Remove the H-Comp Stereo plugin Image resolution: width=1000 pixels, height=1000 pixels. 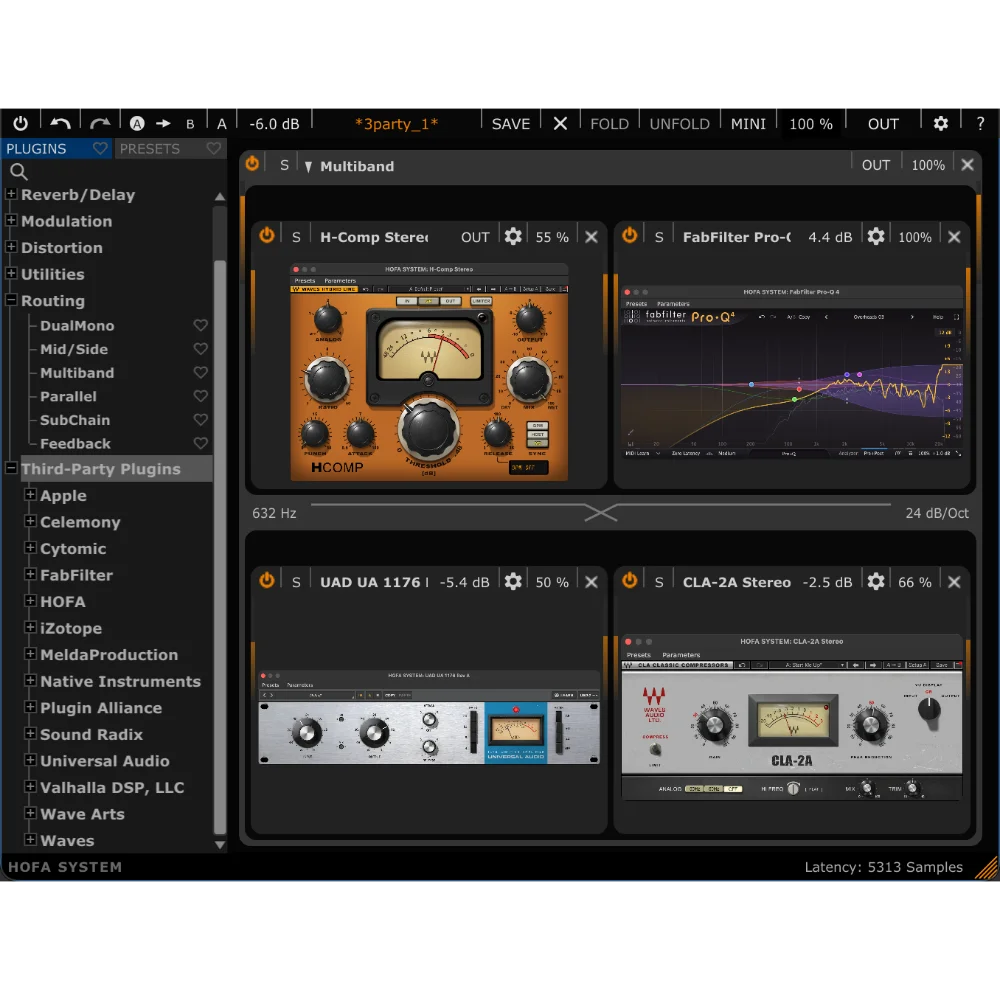pyautogui.click(x=591, y=237)
